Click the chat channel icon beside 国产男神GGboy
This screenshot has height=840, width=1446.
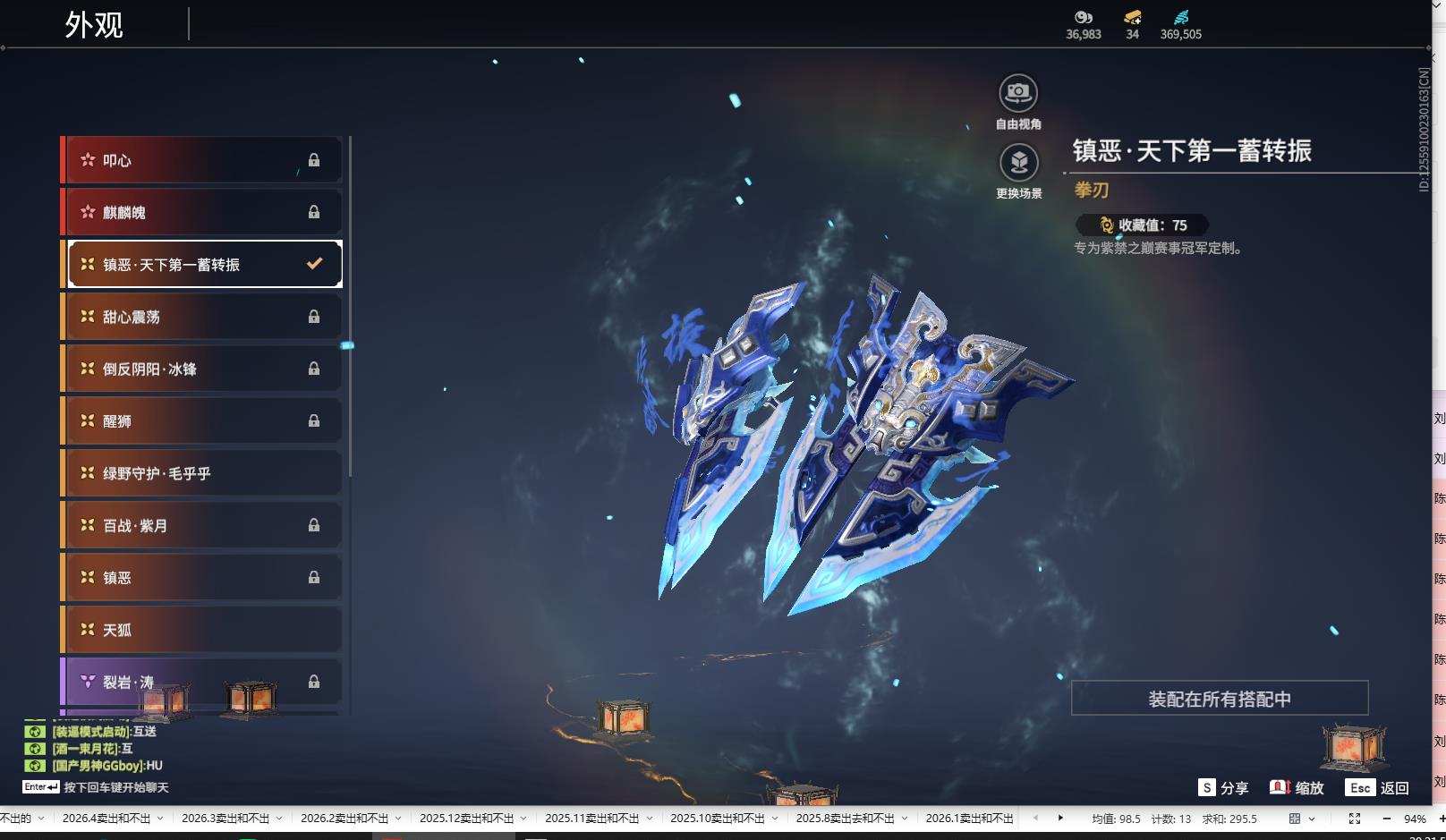click(35, 766)
